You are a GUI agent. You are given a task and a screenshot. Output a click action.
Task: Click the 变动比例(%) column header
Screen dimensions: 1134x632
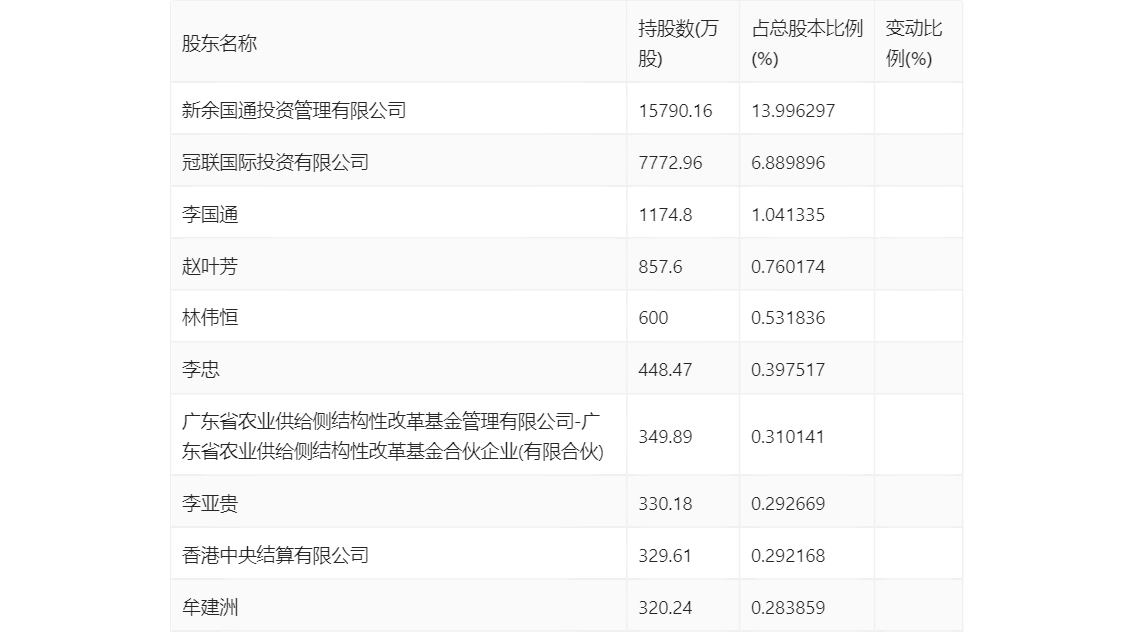click(914, 43)
